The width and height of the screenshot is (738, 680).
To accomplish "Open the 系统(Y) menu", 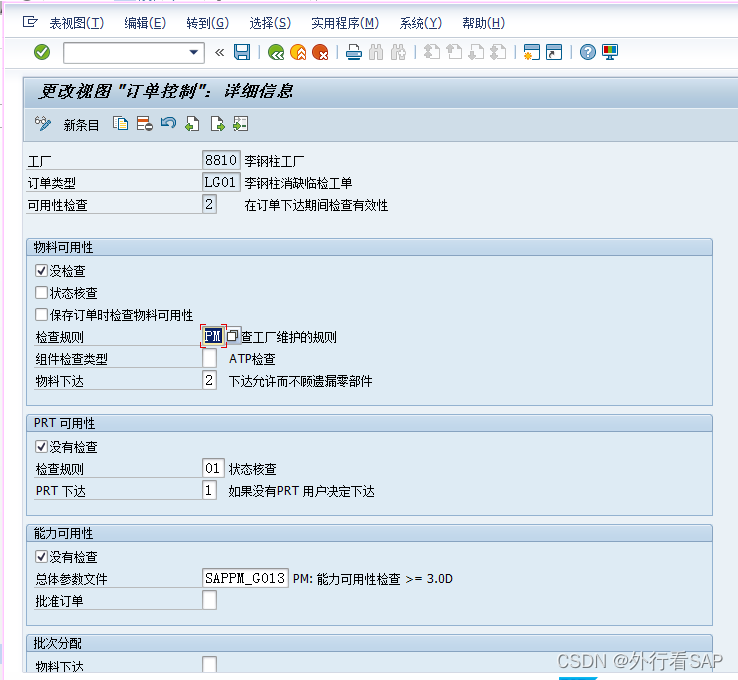I will click(421, 23).
